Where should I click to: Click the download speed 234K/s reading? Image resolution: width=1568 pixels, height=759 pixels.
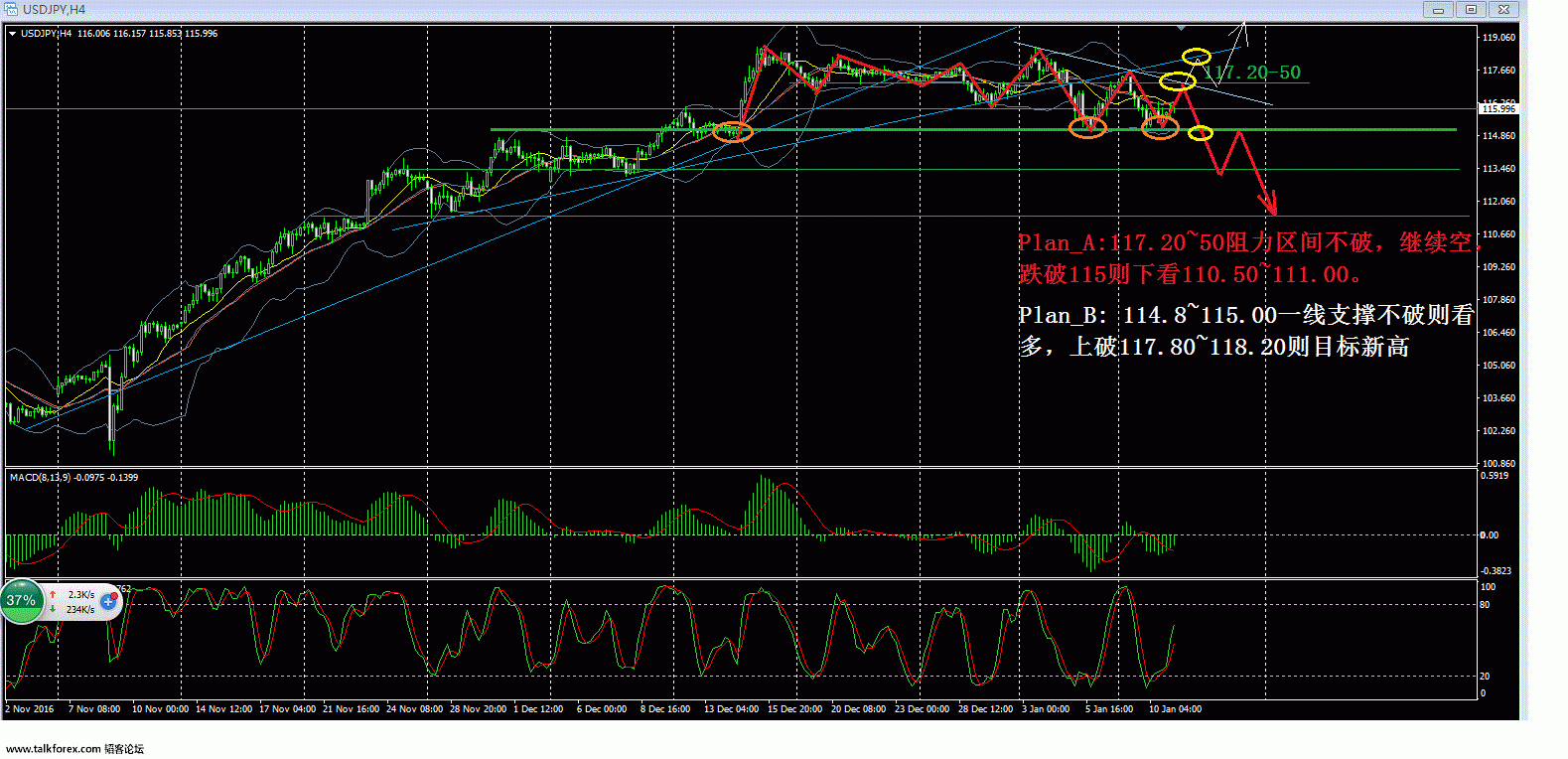point(81,609)
